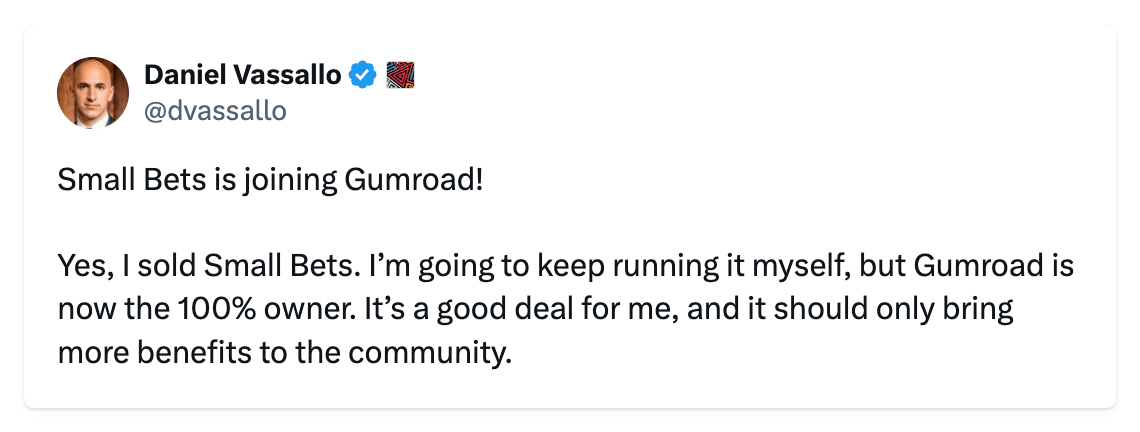Open the Daniel Vassallo display name
This screenshot has height=432, width=1140.
tap(243, 75)
